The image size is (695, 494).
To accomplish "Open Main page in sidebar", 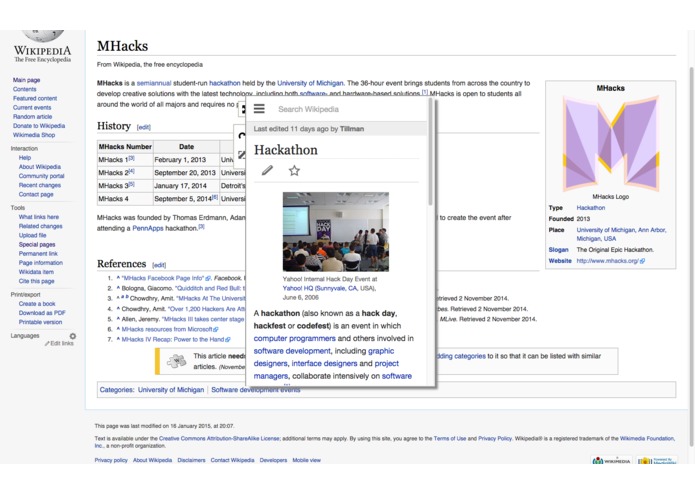I will point(27,80).
